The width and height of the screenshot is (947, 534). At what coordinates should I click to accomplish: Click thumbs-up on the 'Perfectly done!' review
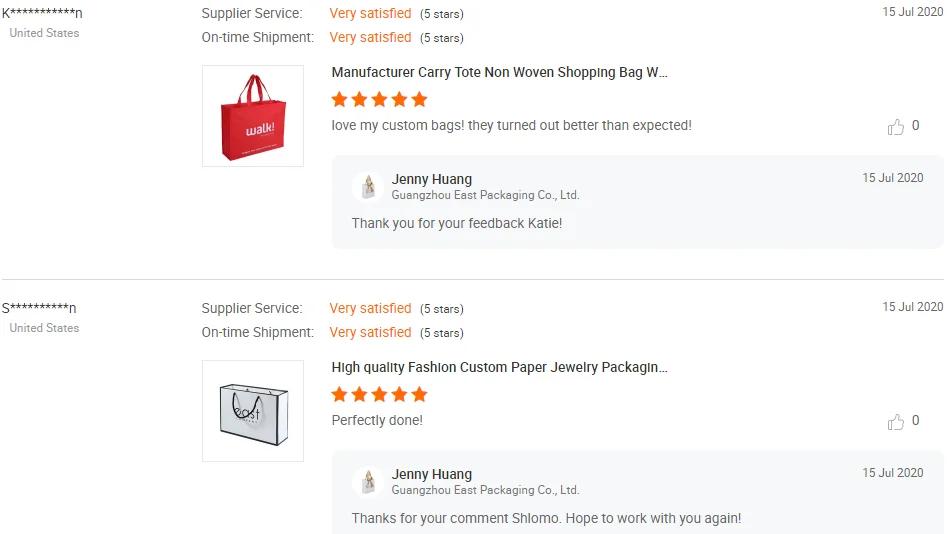tap(896, 422)
